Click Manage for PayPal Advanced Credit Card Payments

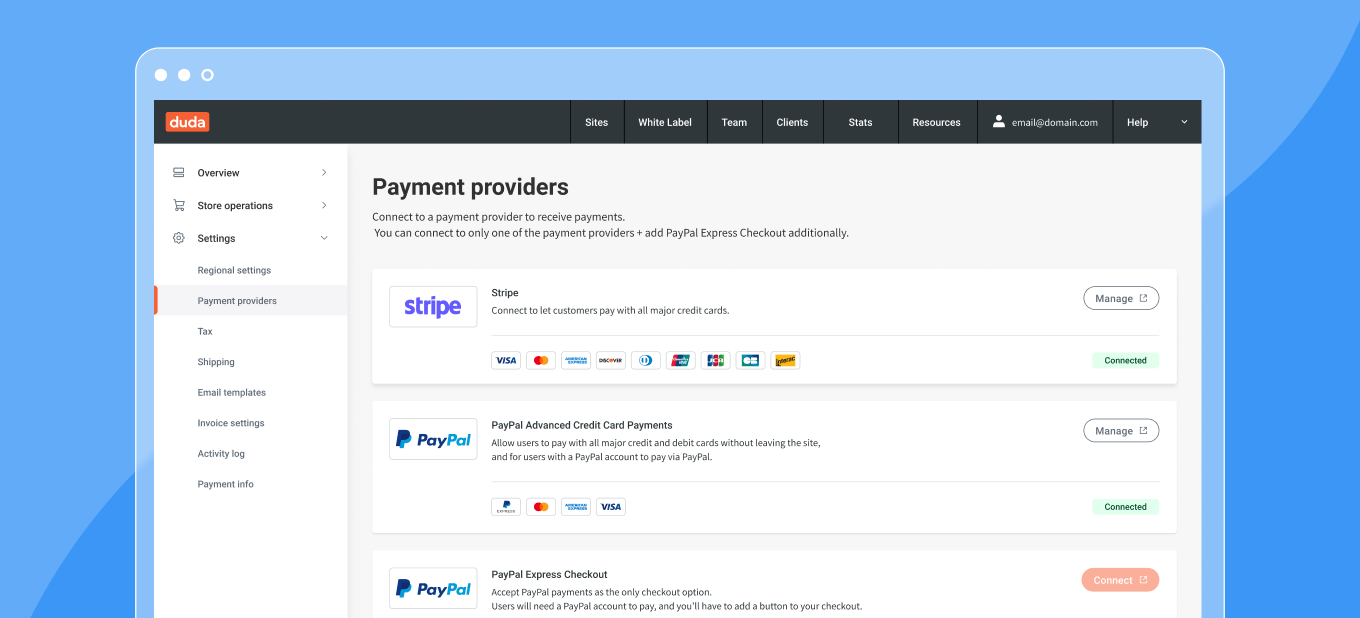1121,431
